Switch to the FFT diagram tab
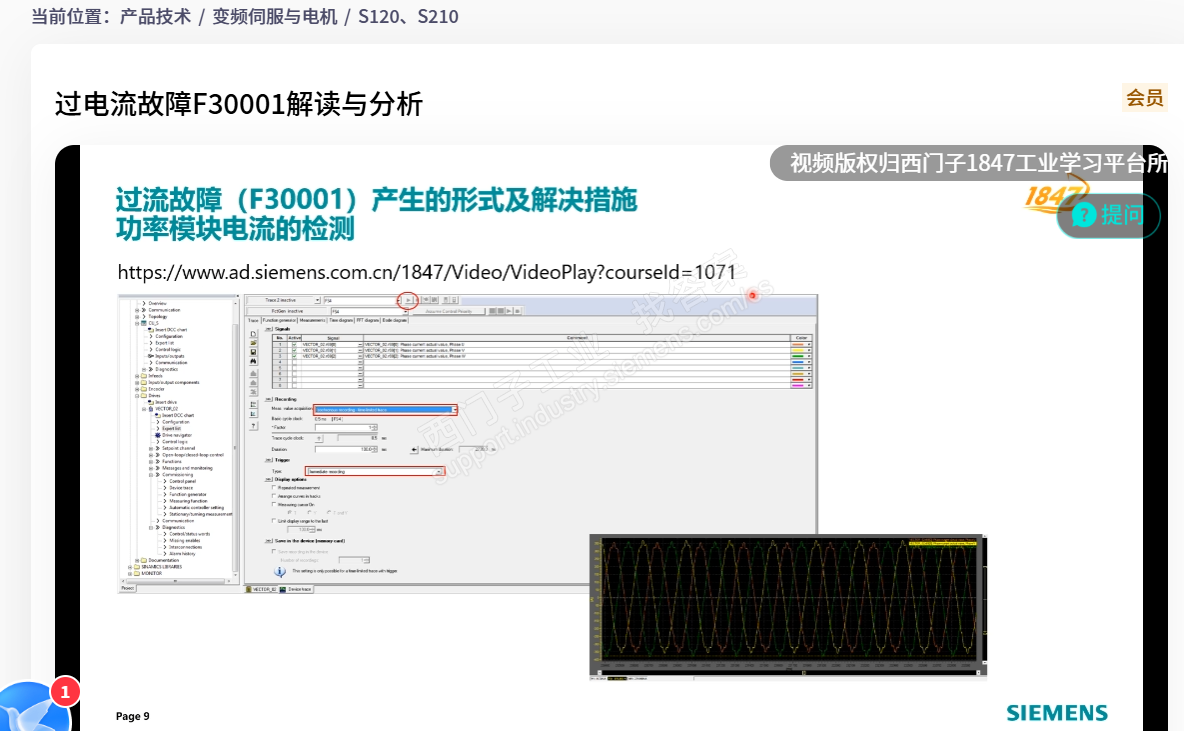This screenshot has width=1184, height=731. 368,320
